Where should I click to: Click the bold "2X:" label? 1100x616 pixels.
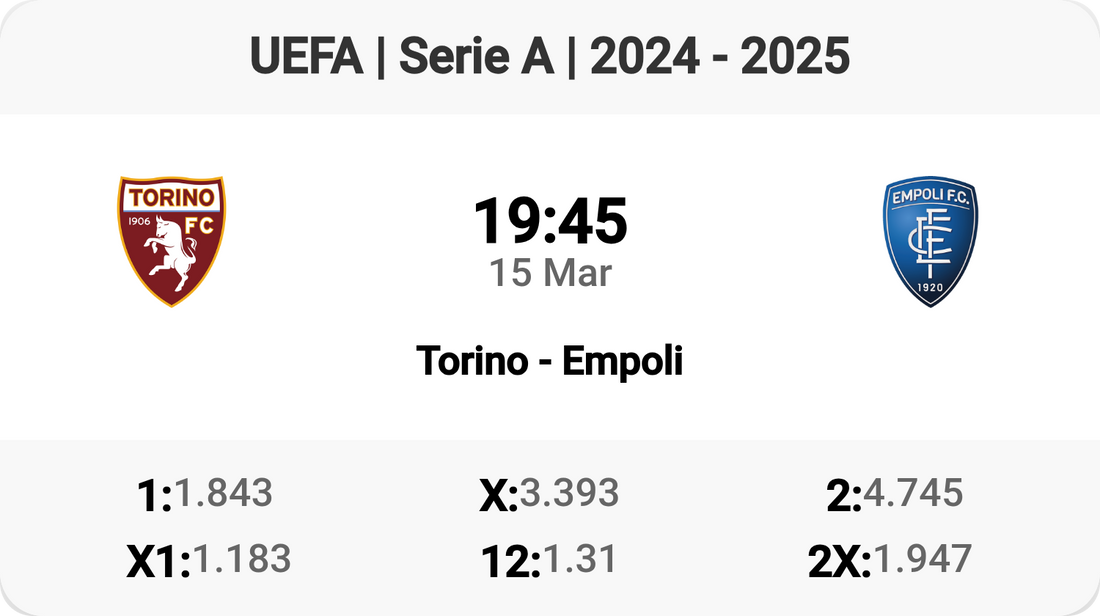pyautogui.click(x=840, y=562)
